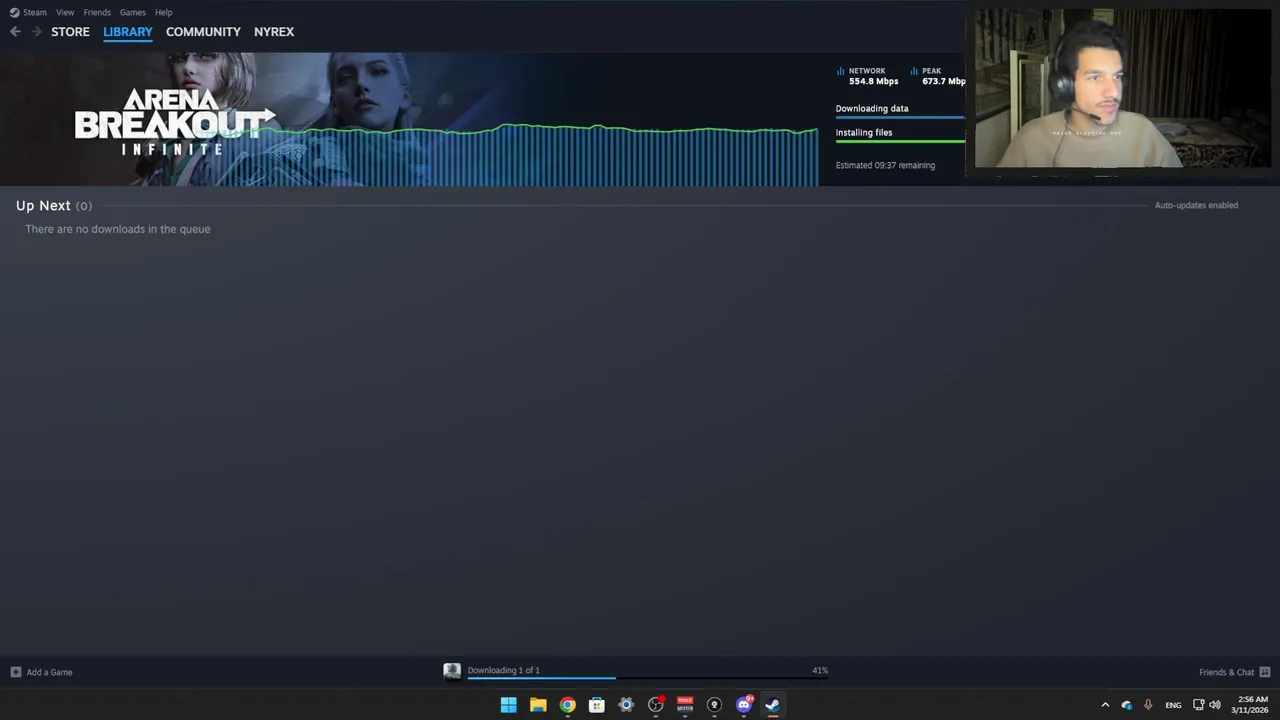Viewport: 1280px width, 720px height.
Task: Click the webcam overlay feed
Action: pyautogui.click(x=1123, y=89)
